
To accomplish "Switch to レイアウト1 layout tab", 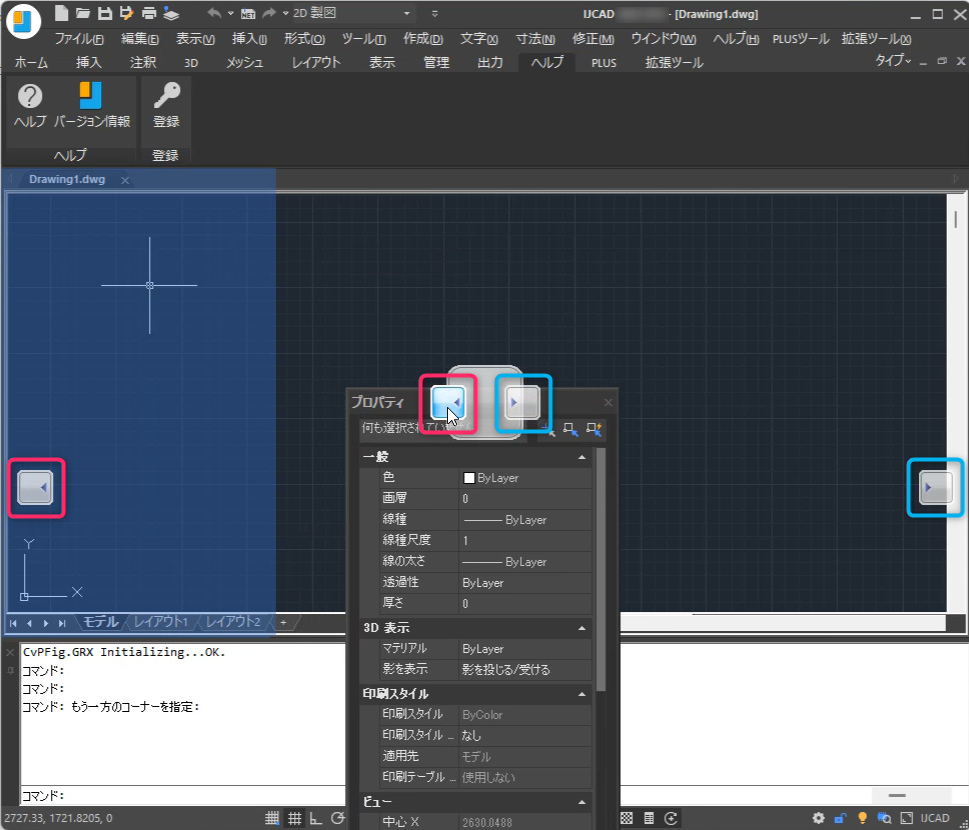I will 161,622.
